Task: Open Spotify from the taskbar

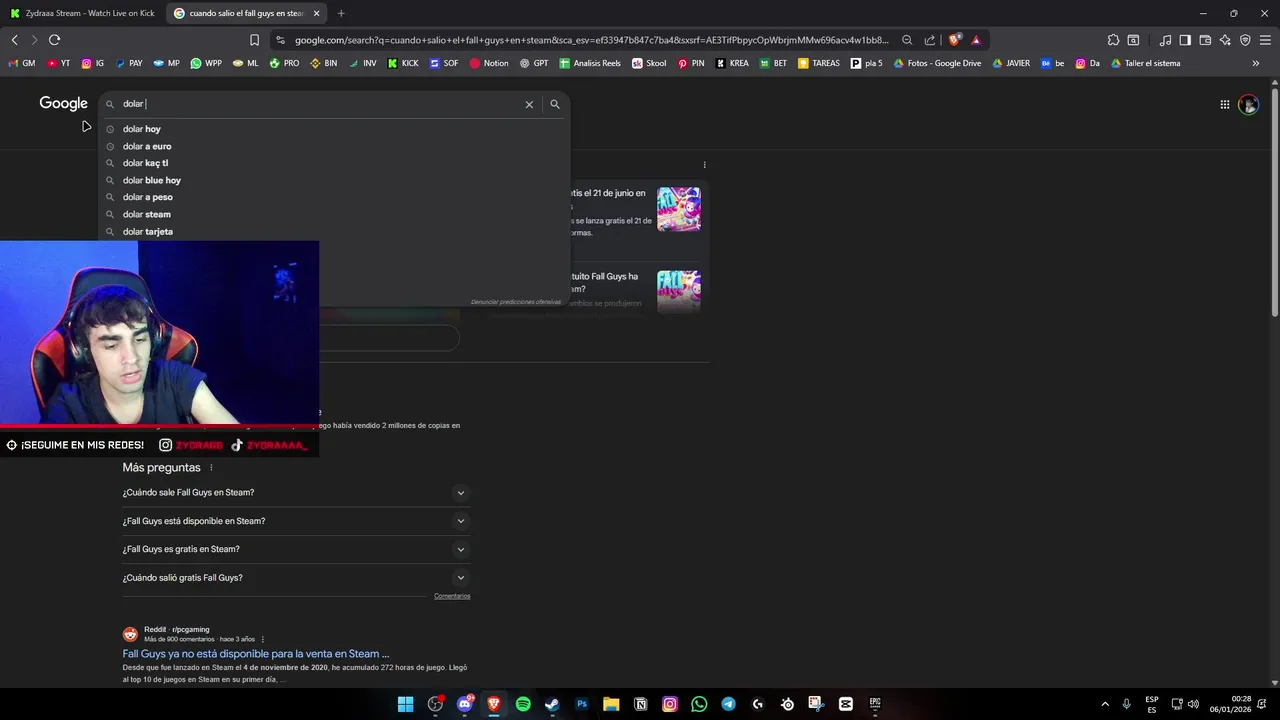Action: pyautogui.click(x=523, y=704)
